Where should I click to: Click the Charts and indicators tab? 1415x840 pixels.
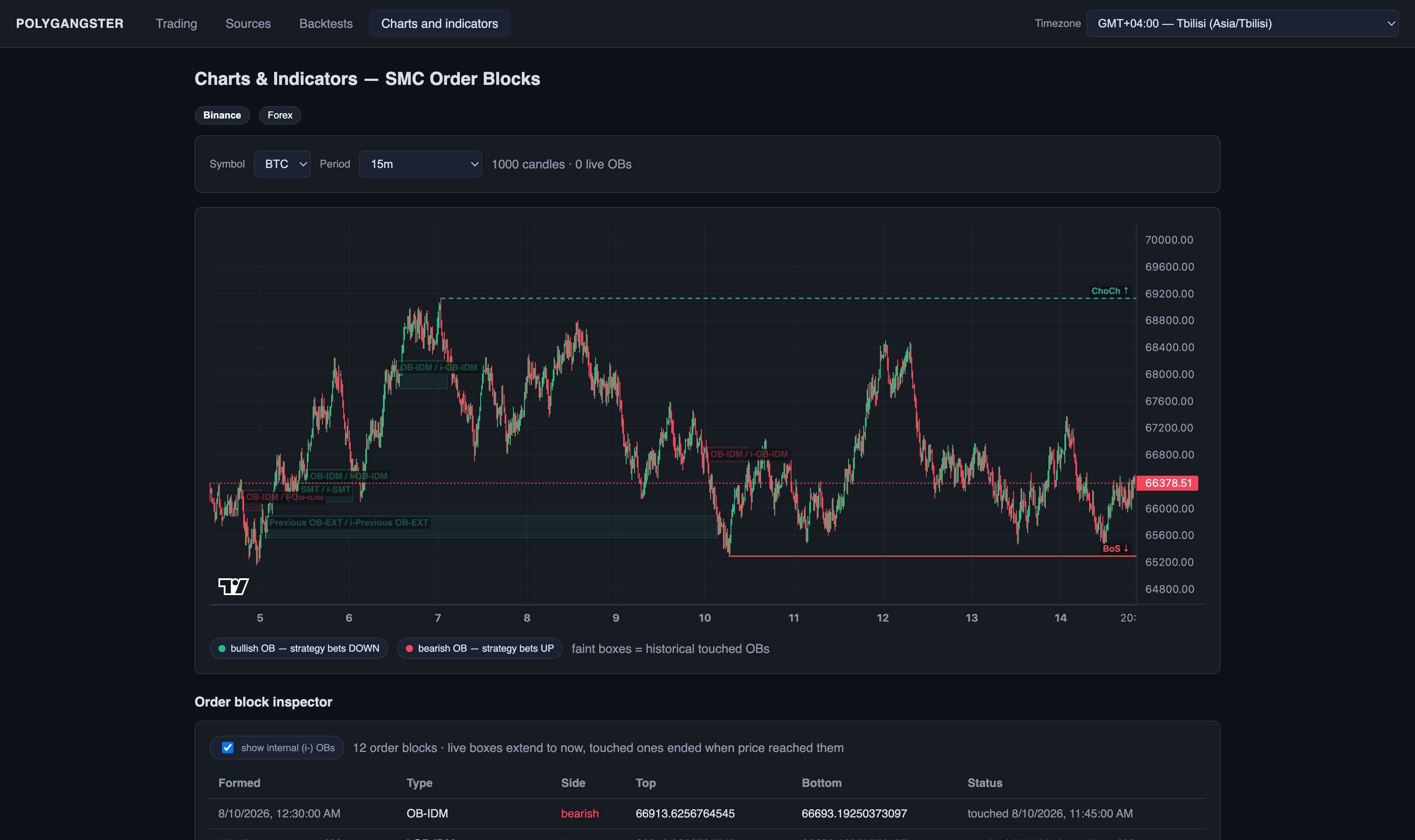(x=439, y=23)
